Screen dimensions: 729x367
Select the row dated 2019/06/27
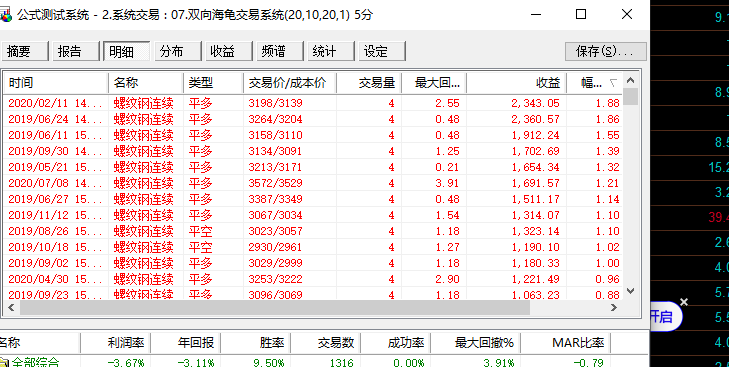[x=314, y=199]
